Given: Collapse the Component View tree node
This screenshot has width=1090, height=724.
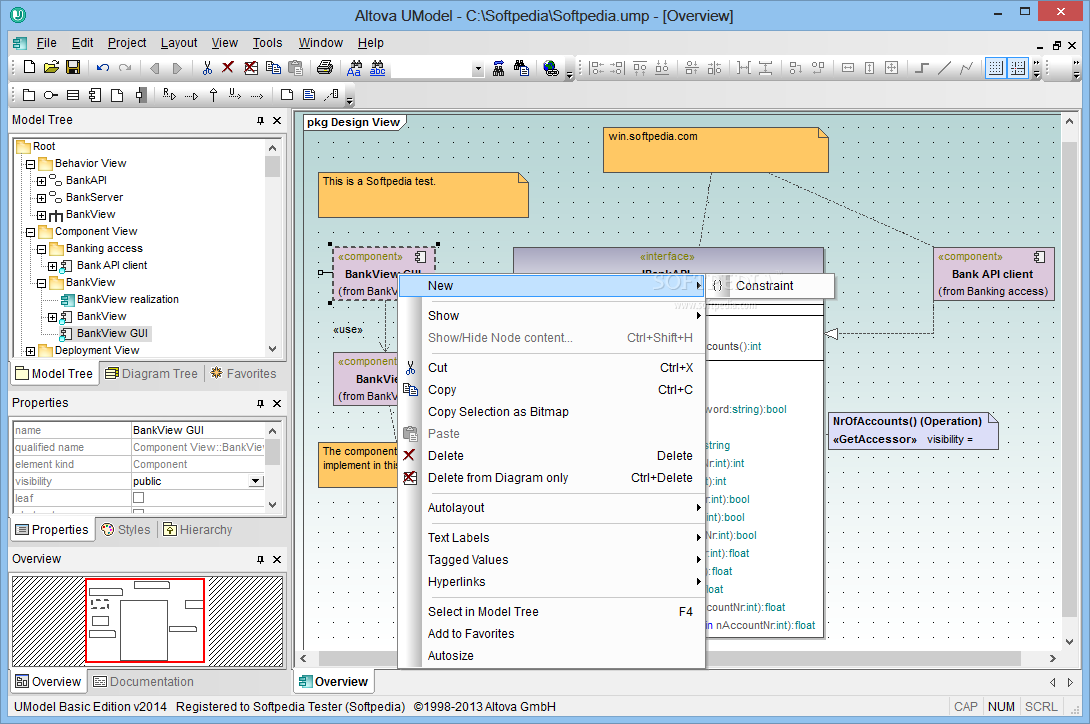Looking at the screenshot, I should coord(31,232).
